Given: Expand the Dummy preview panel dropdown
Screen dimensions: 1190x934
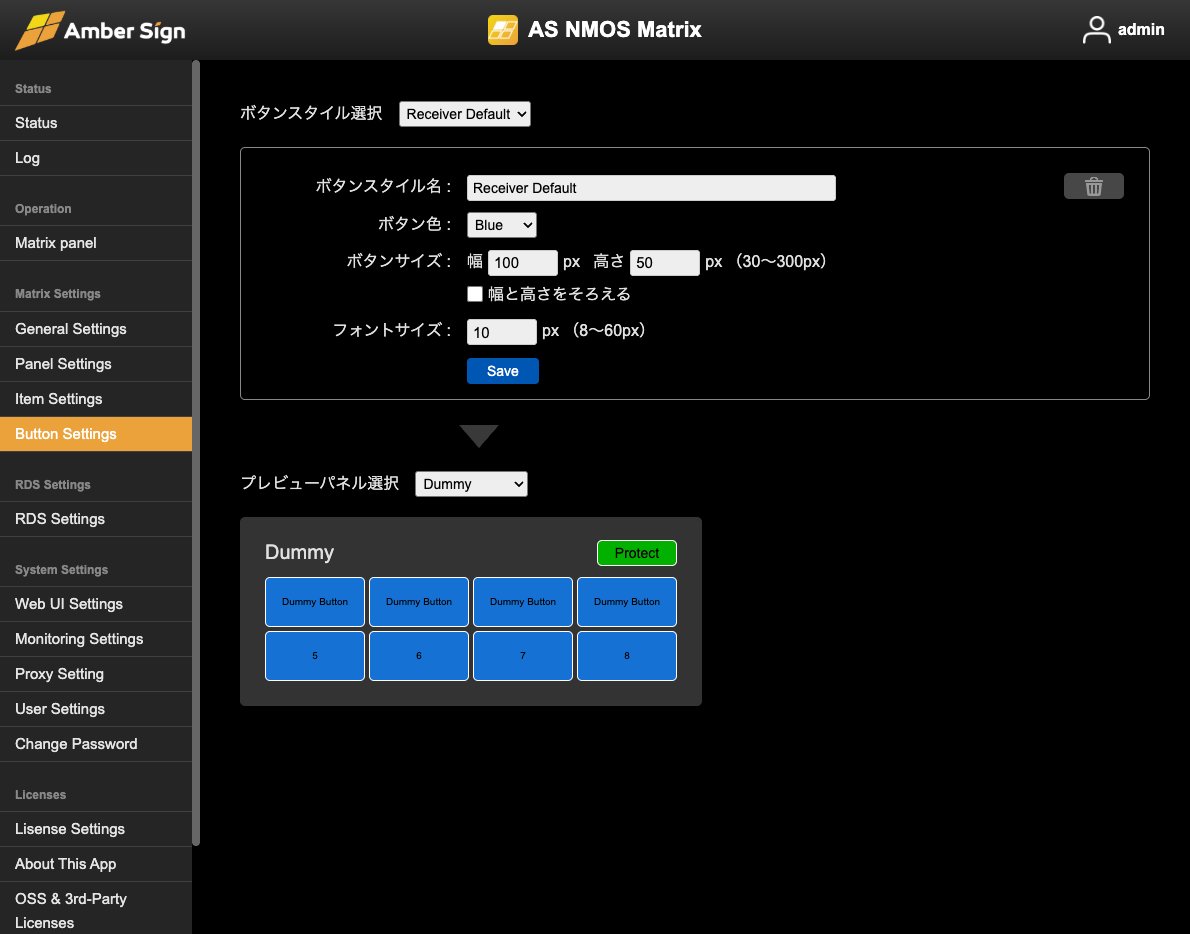Looking at the screenshot, I should pos(470,484).
